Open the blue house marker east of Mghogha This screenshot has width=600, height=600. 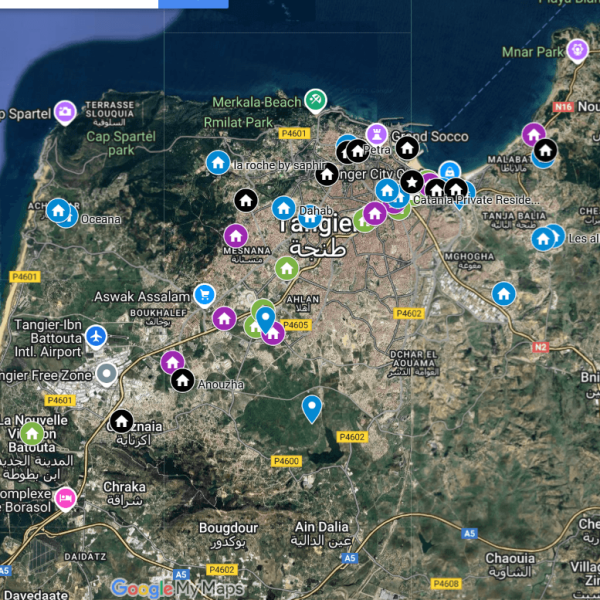(x=503, y=294)
